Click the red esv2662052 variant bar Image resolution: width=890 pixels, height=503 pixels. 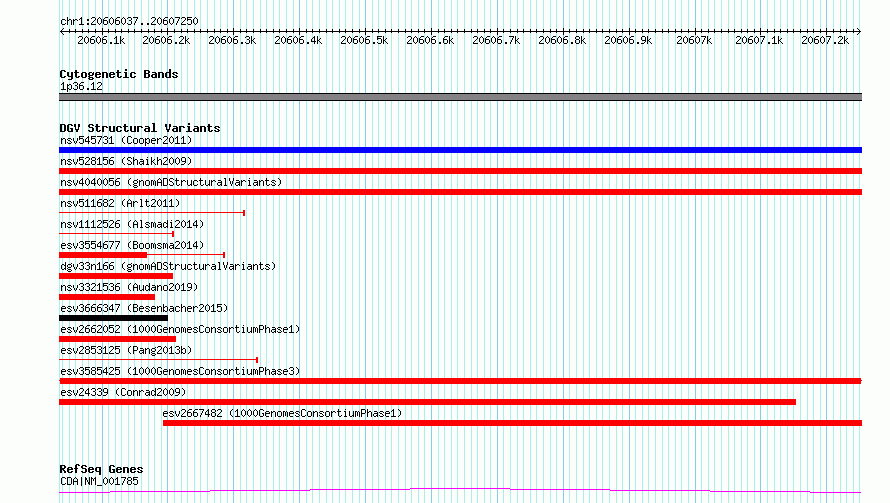pyautogui.click(x=117, y=339)
